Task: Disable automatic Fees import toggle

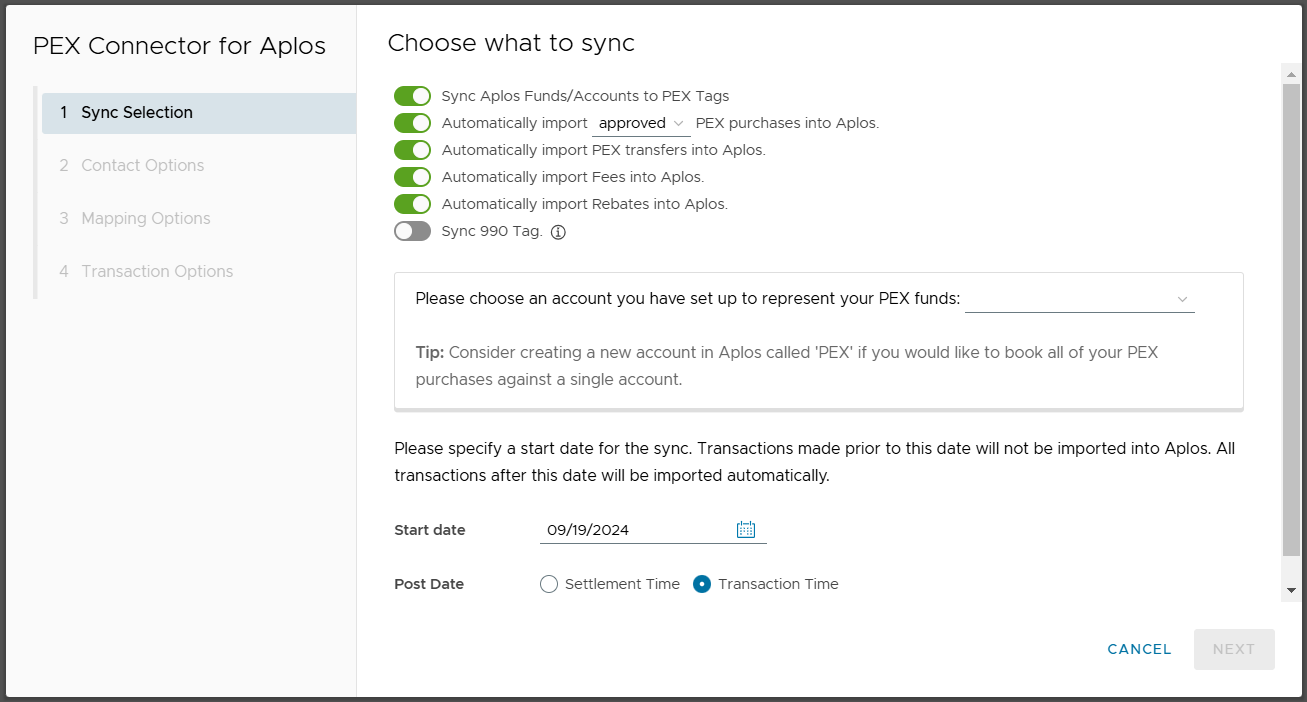Action: tap(412, 177)
